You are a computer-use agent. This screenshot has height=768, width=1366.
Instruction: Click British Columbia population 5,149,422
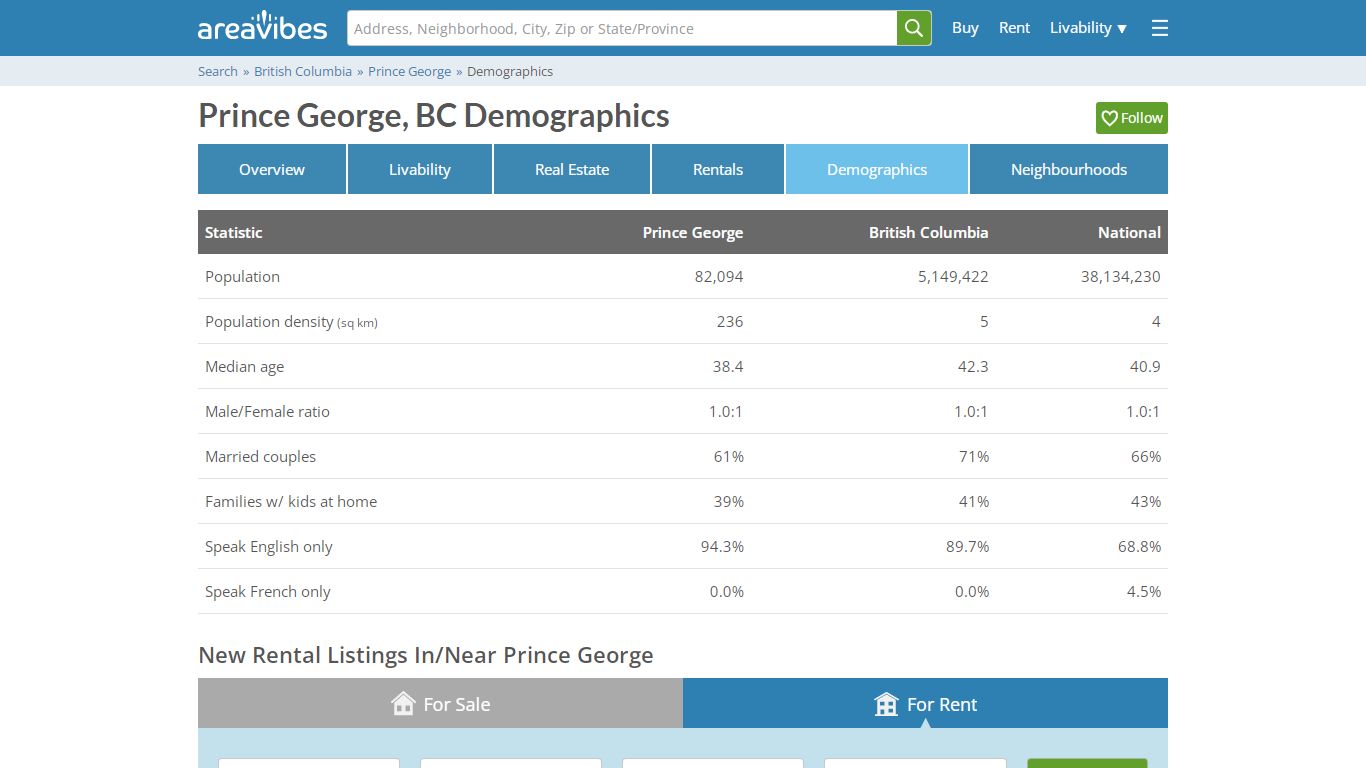tap(953, 276)
